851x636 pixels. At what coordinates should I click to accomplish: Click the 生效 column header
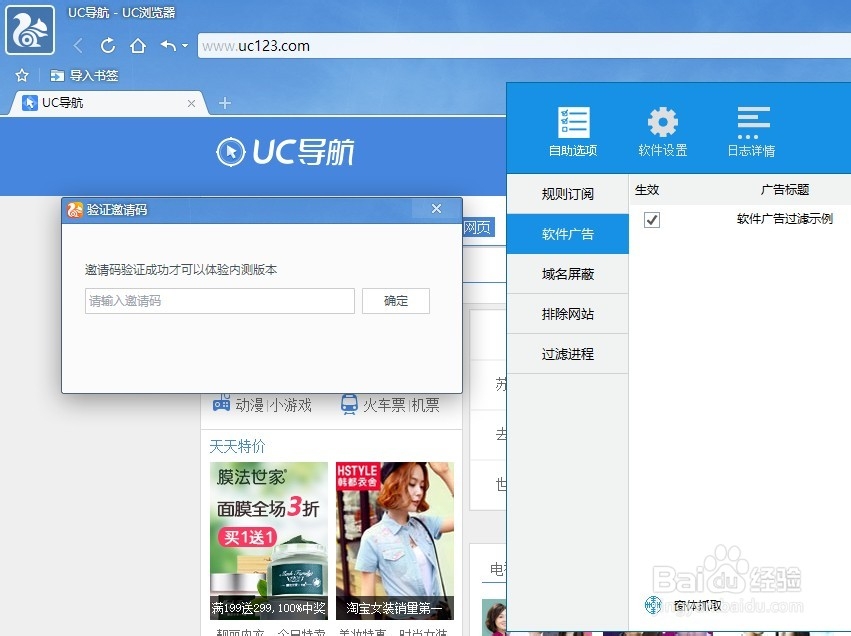647,190
